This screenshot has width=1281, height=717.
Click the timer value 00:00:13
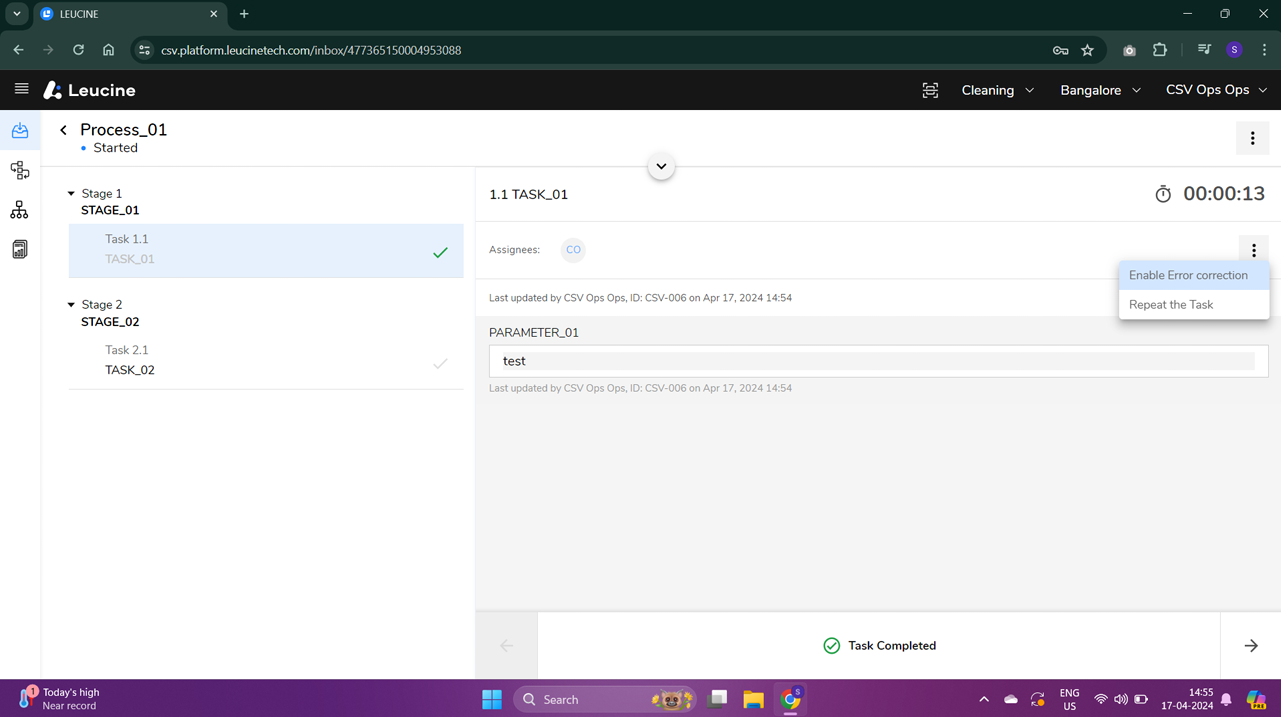(x=1224, y=194)
